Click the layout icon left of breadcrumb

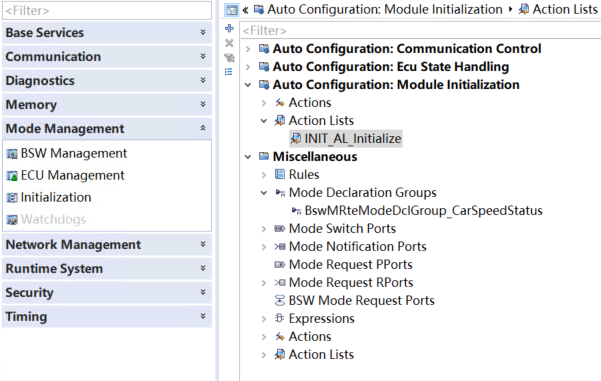point(232,10)
